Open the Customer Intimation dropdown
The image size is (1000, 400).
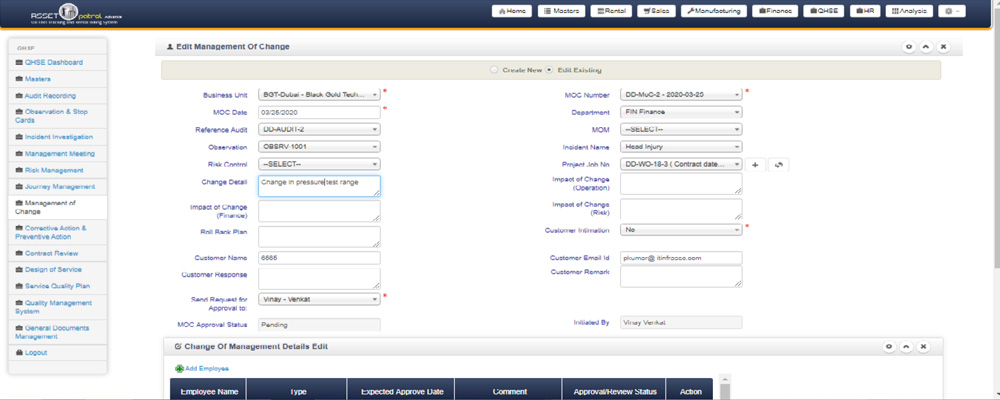[681, 229]
